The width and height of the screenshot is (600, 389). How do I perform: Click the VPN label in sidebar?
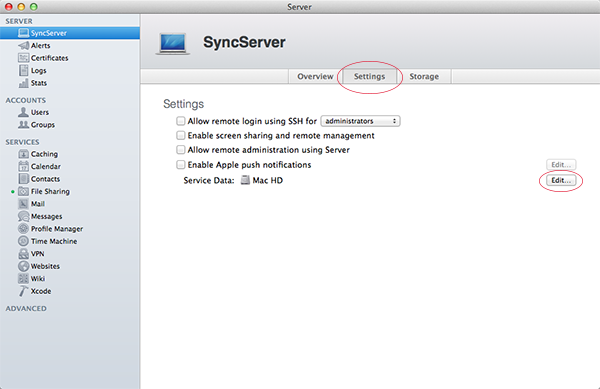[38, 254]
